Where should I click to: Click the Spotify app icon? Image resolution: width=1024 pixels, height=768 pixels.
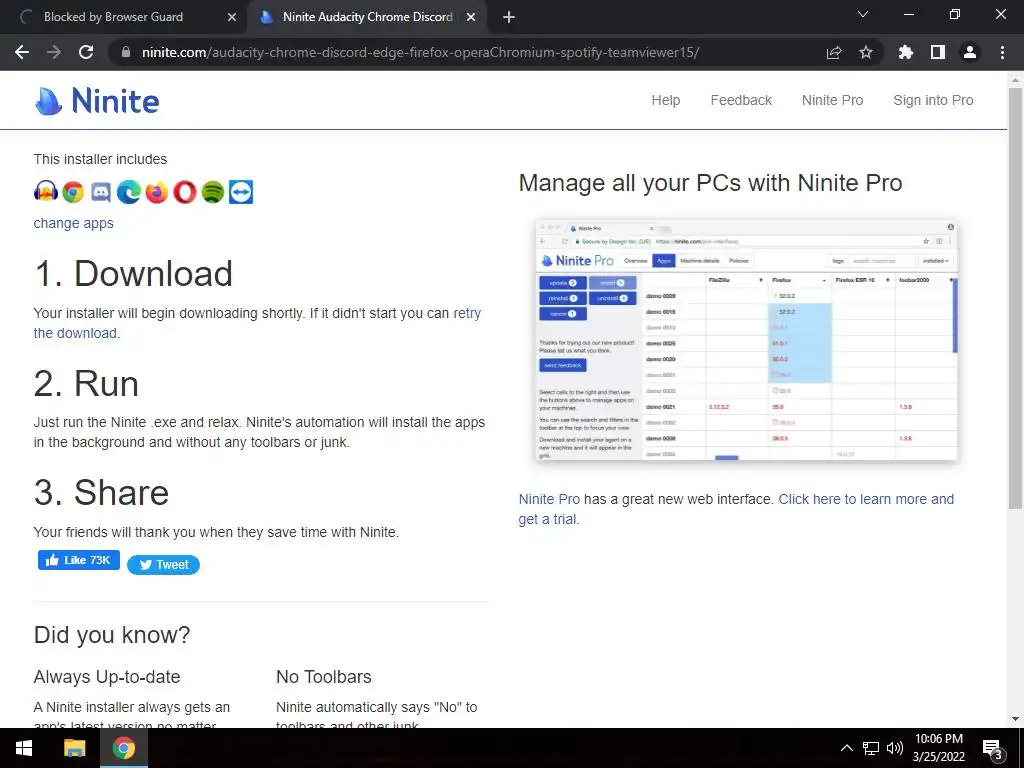point(213,192)
